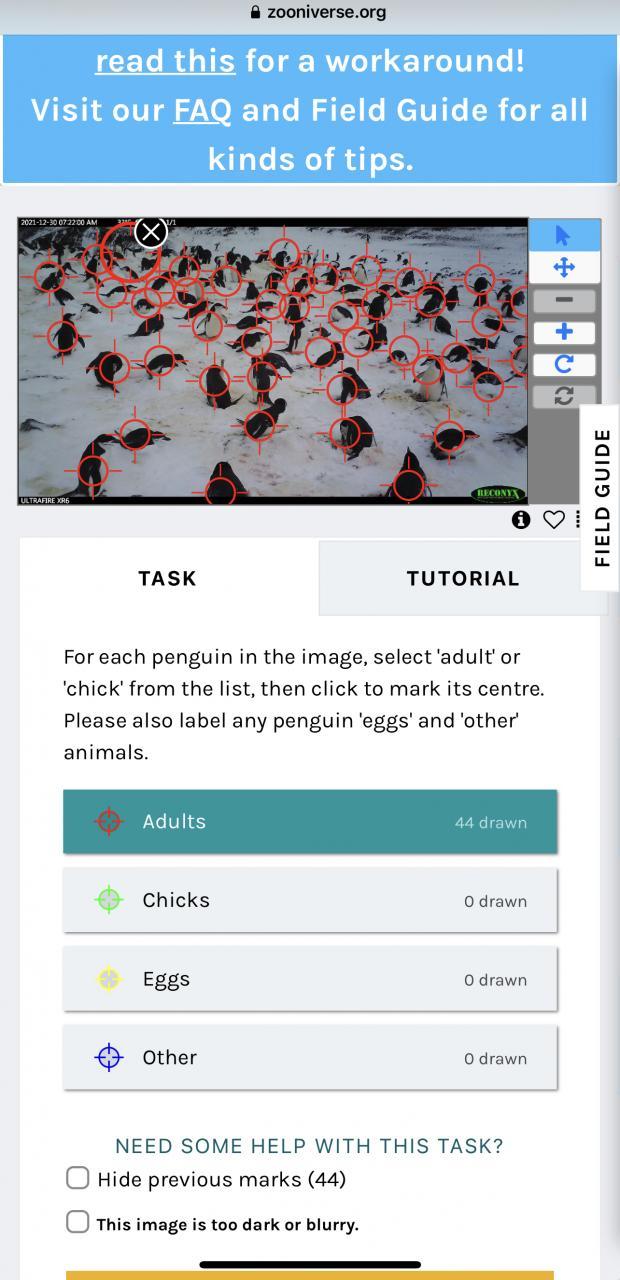620x1280 pixels.
Task: Select the pan move tool
Action: [563, 268]
